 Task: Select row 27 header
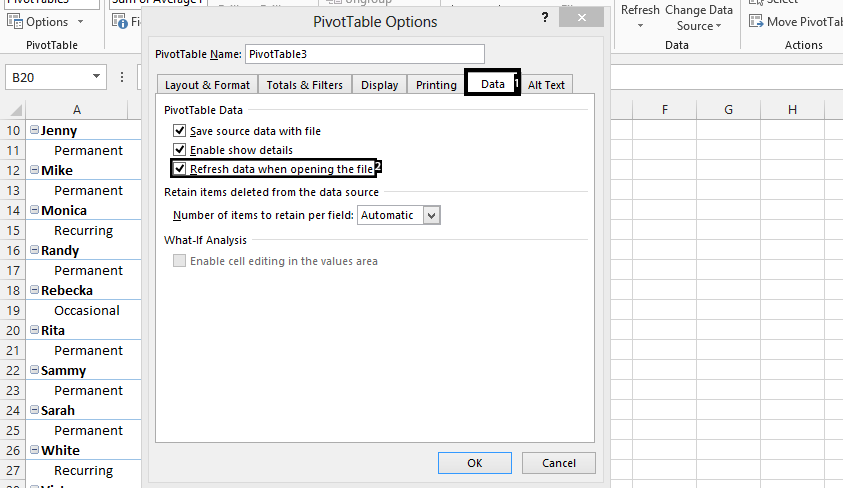pos(13,471)
